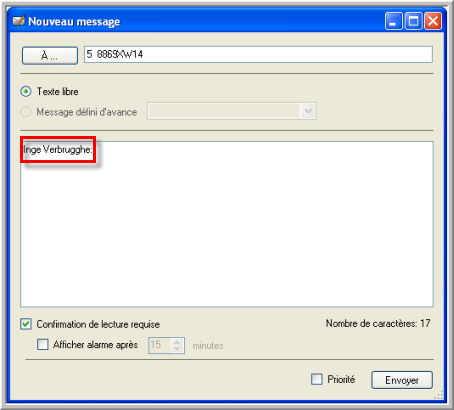Open the recipient picker with À... button

(50, 55)
